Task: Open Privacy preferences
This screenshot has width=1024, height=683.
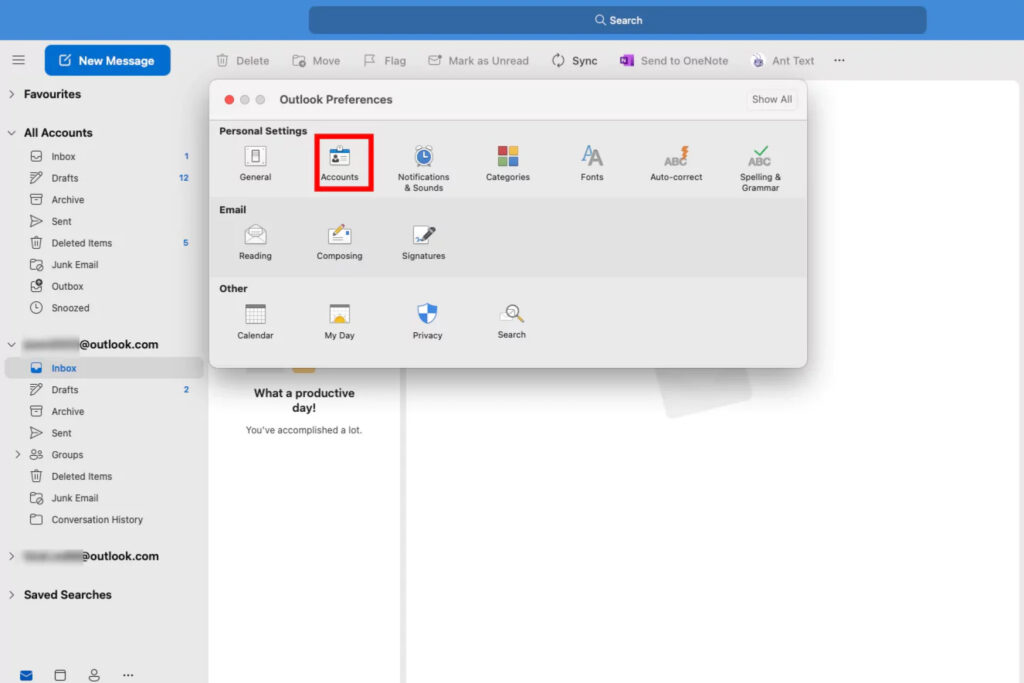Action: pos(427,321)
